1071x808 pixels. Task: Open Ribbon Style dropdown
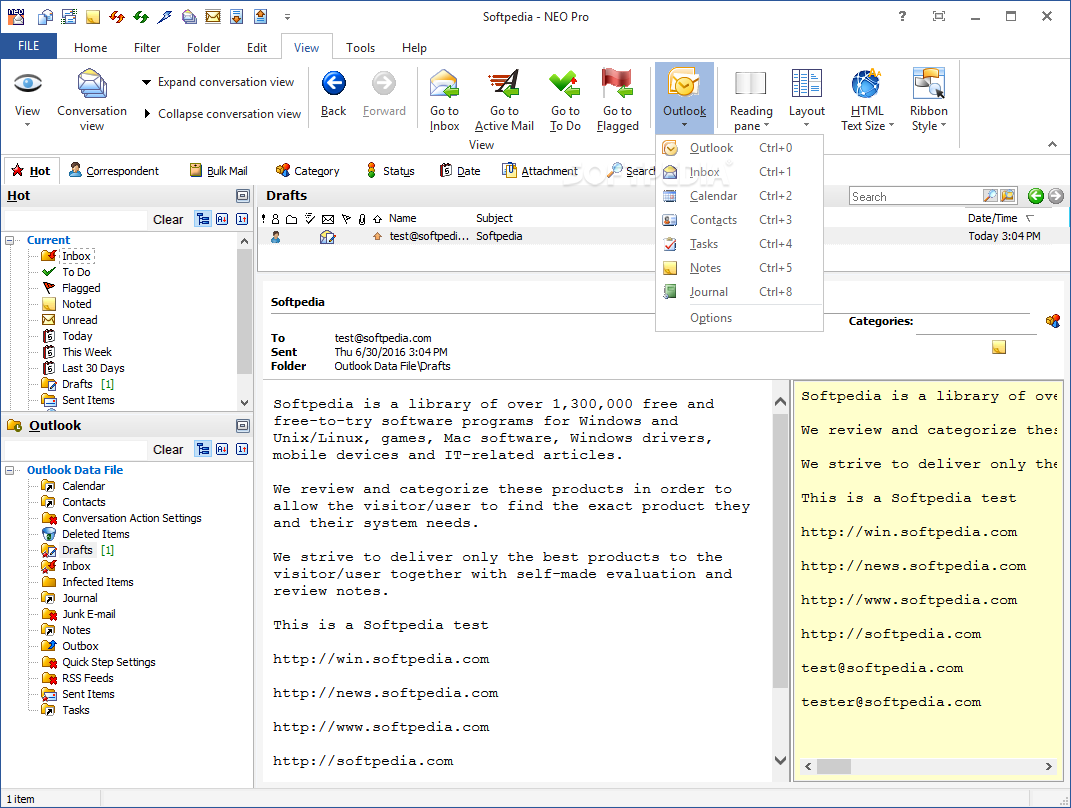point(928,100)
